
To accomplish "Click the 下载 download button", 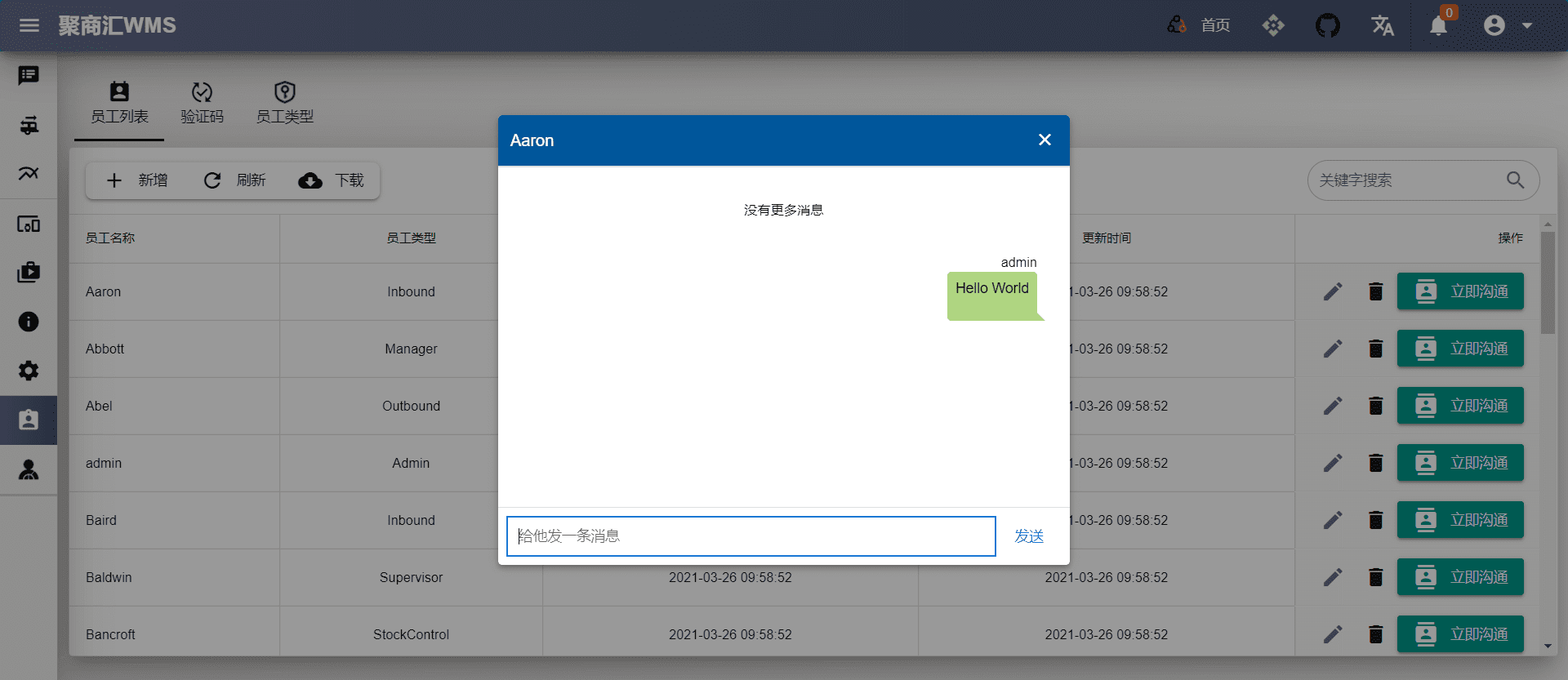I will coord(332,180).
